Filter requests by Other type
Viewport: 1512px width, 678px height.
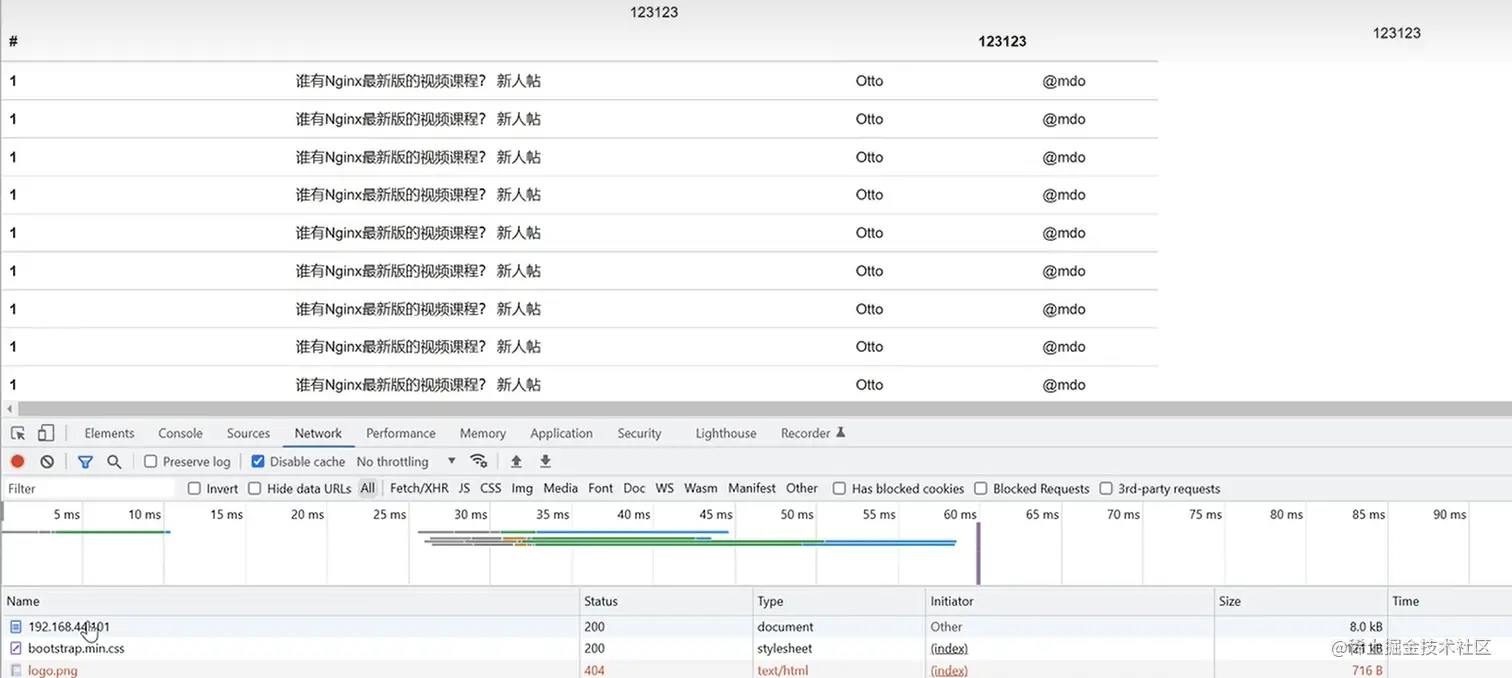(802, 488)
